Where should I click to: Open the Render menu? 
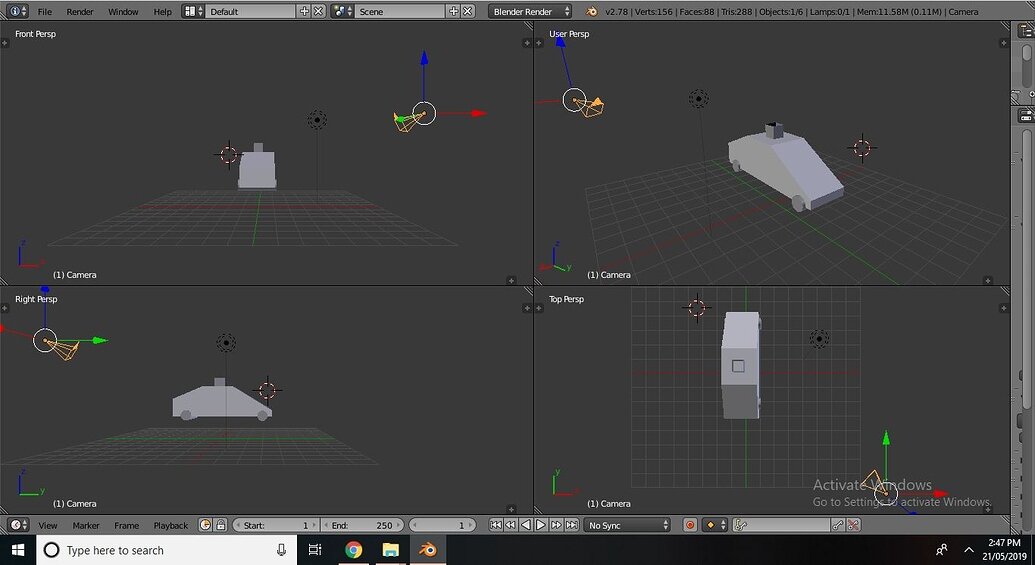pos(79,11)
